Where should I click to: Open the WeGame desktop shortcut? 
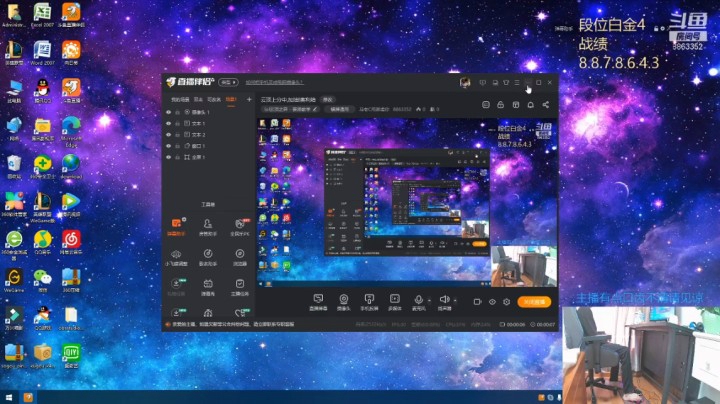[x=14, y=281]
